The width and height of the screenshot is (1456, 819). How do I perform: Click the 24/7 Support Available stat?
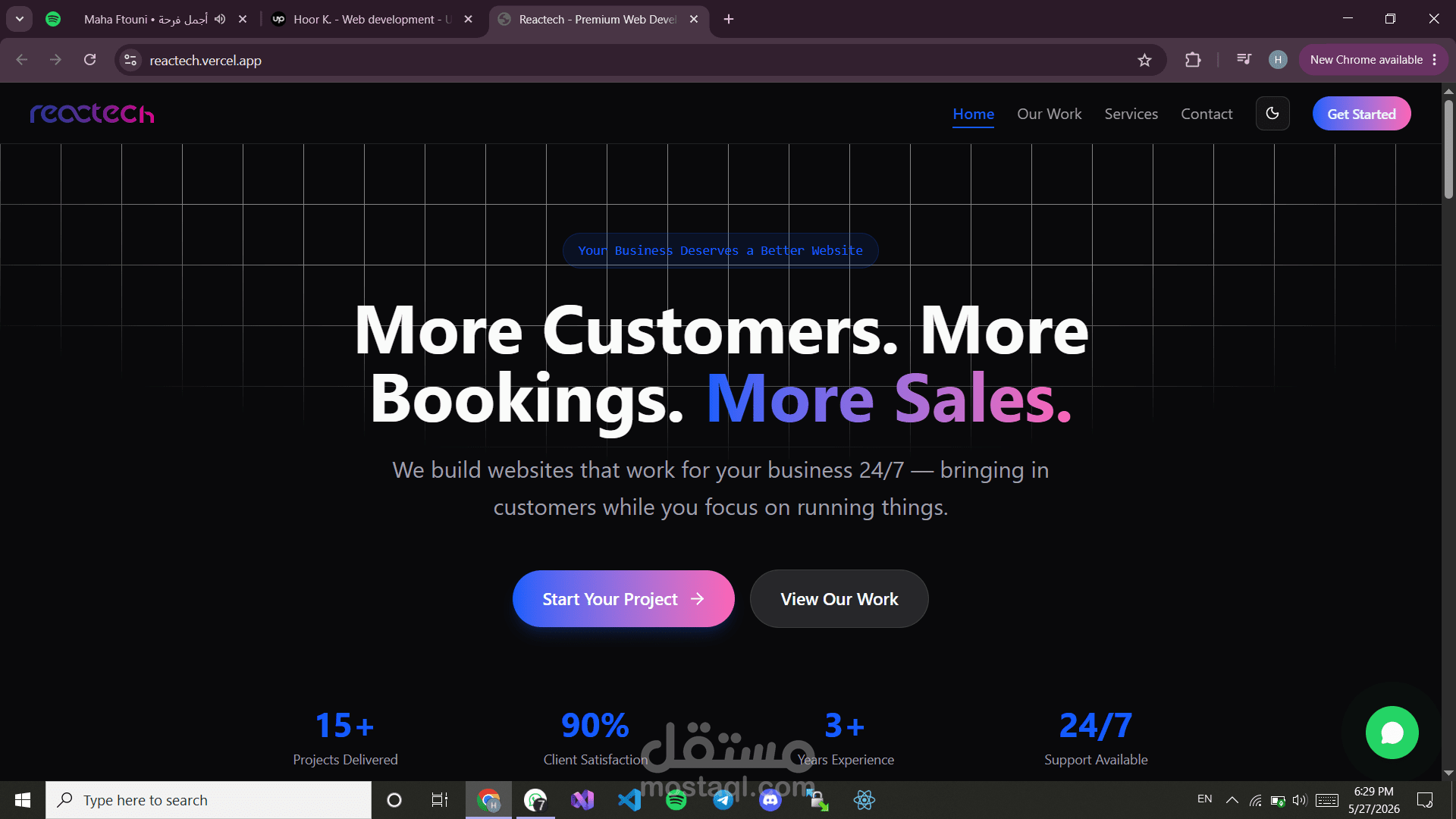1096,737
